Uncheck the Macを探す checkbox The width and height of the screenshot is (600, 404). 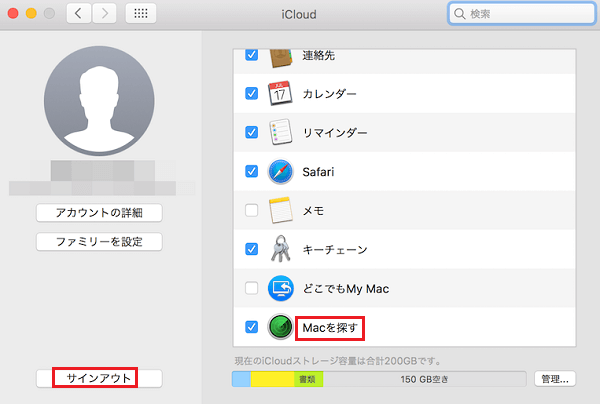(x=251, y=327)
